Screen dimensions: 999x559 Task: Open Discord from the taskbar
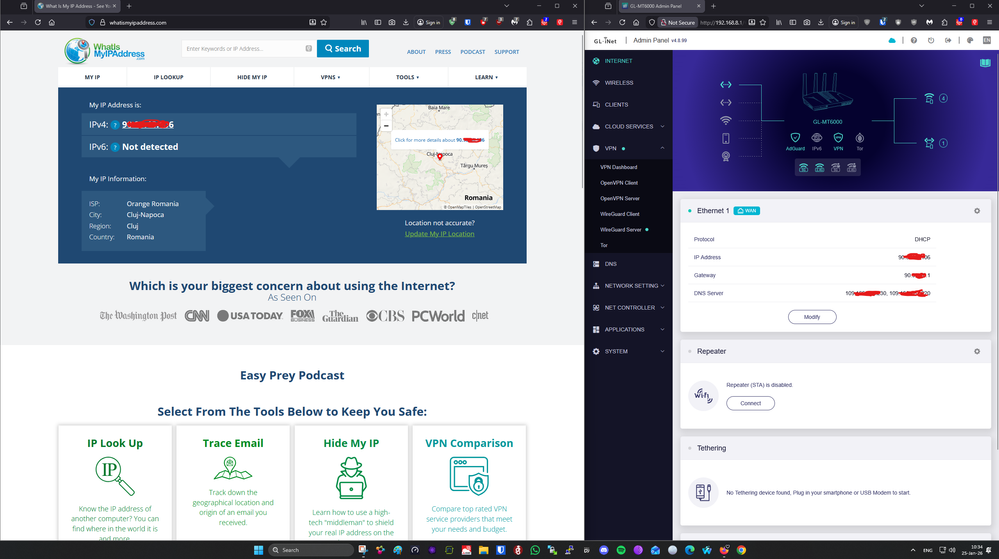click(x=603, y=550)
